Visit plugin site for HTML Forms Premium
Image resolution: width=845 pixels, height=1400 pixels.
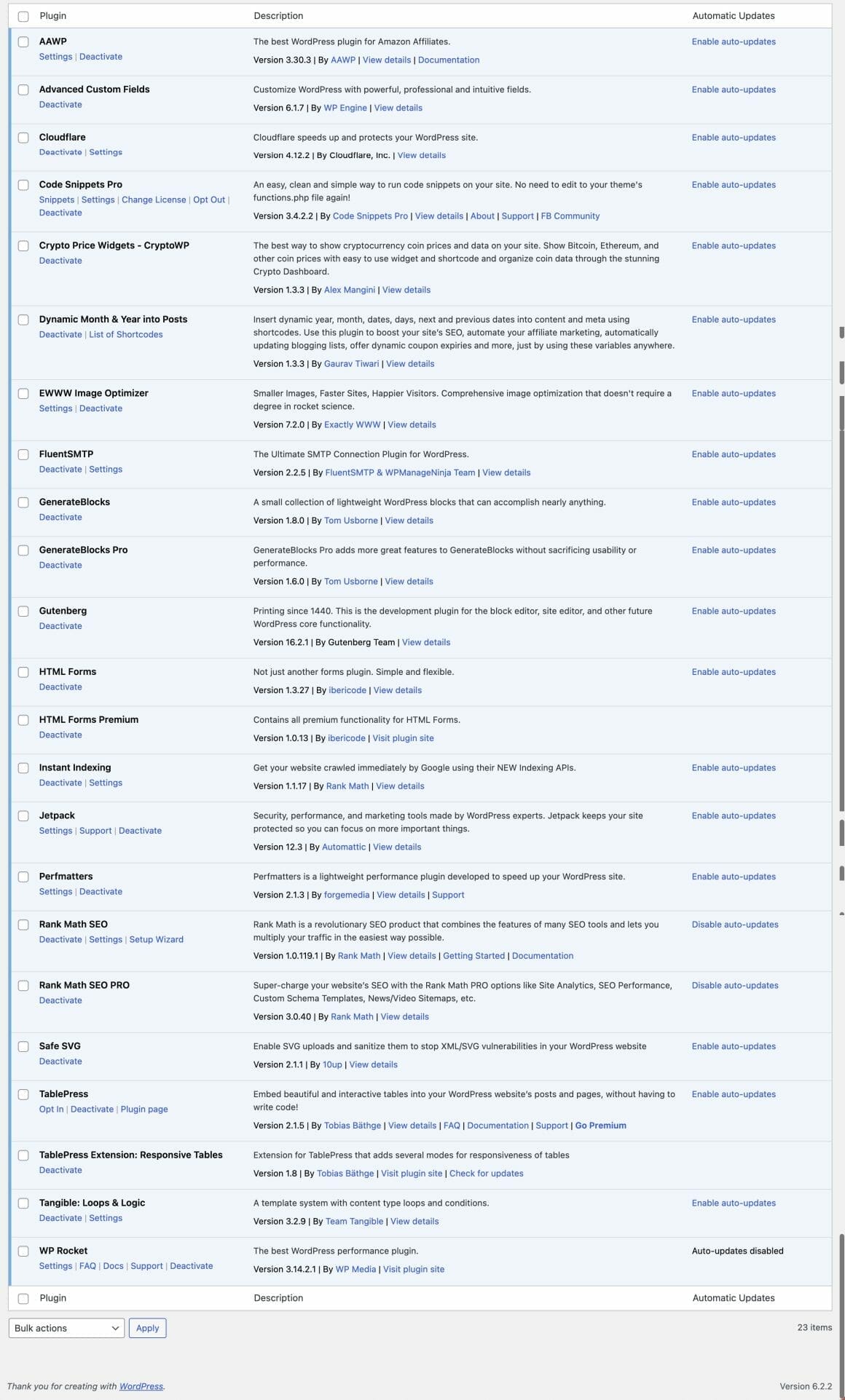(404, 738)
